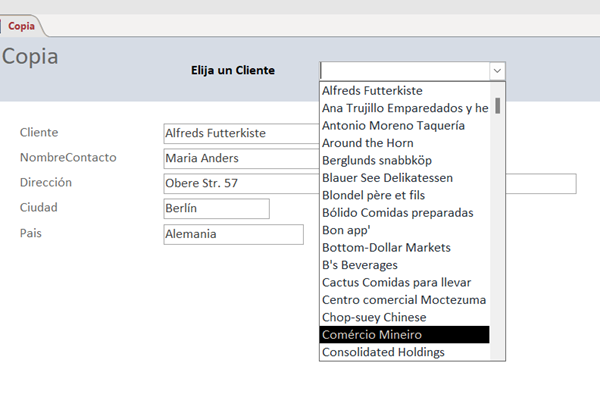Select Centro comercial Moctezuma entry
Viewport: 600px width, 410px height.
[404, 300]
